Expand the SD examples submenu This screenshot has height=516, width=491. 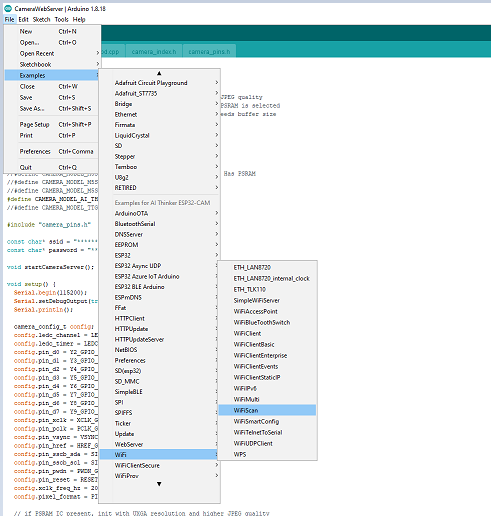pos(160,146)
